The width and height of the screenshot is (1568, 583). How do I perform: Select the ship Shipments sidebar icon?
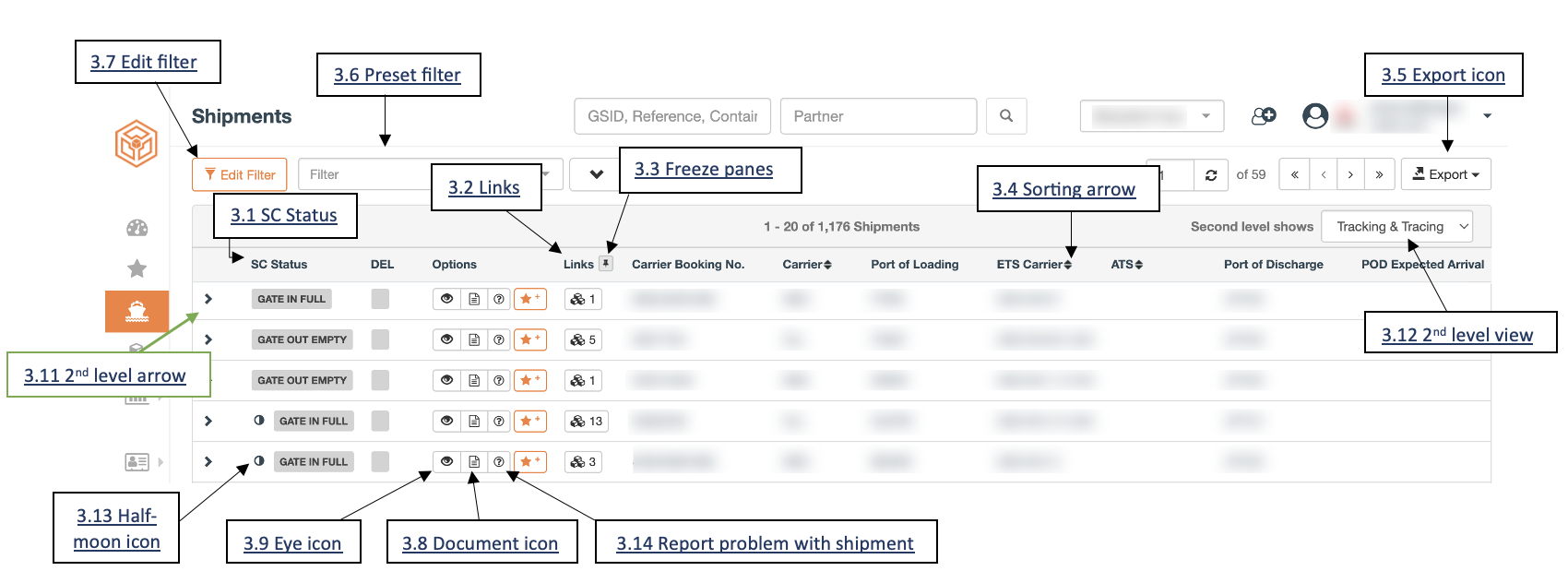click(x=137, y=311)
